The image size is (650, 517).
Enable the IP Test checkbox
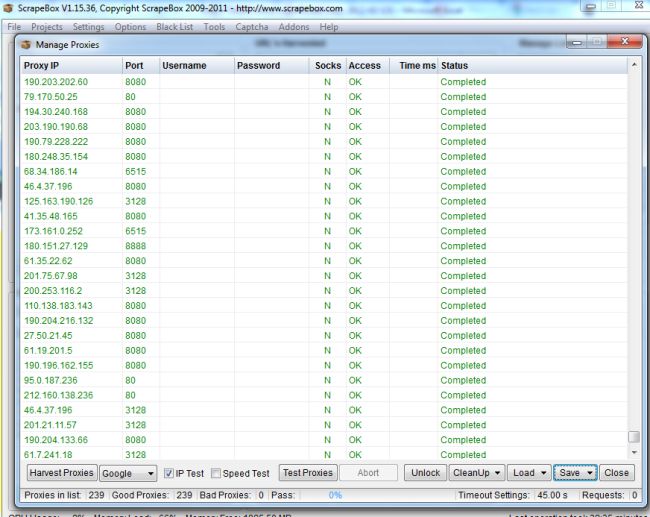click(169, 473)
